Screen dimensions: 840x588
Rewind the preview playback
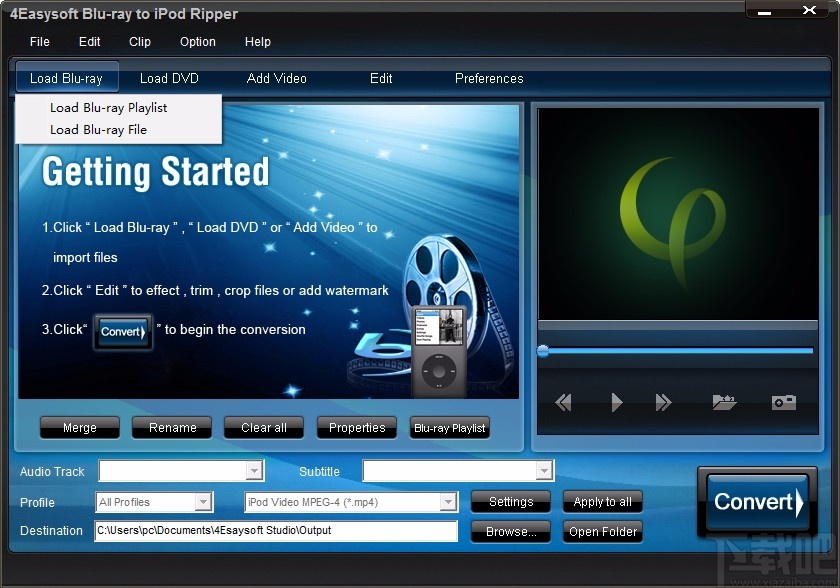coord(562,402)
